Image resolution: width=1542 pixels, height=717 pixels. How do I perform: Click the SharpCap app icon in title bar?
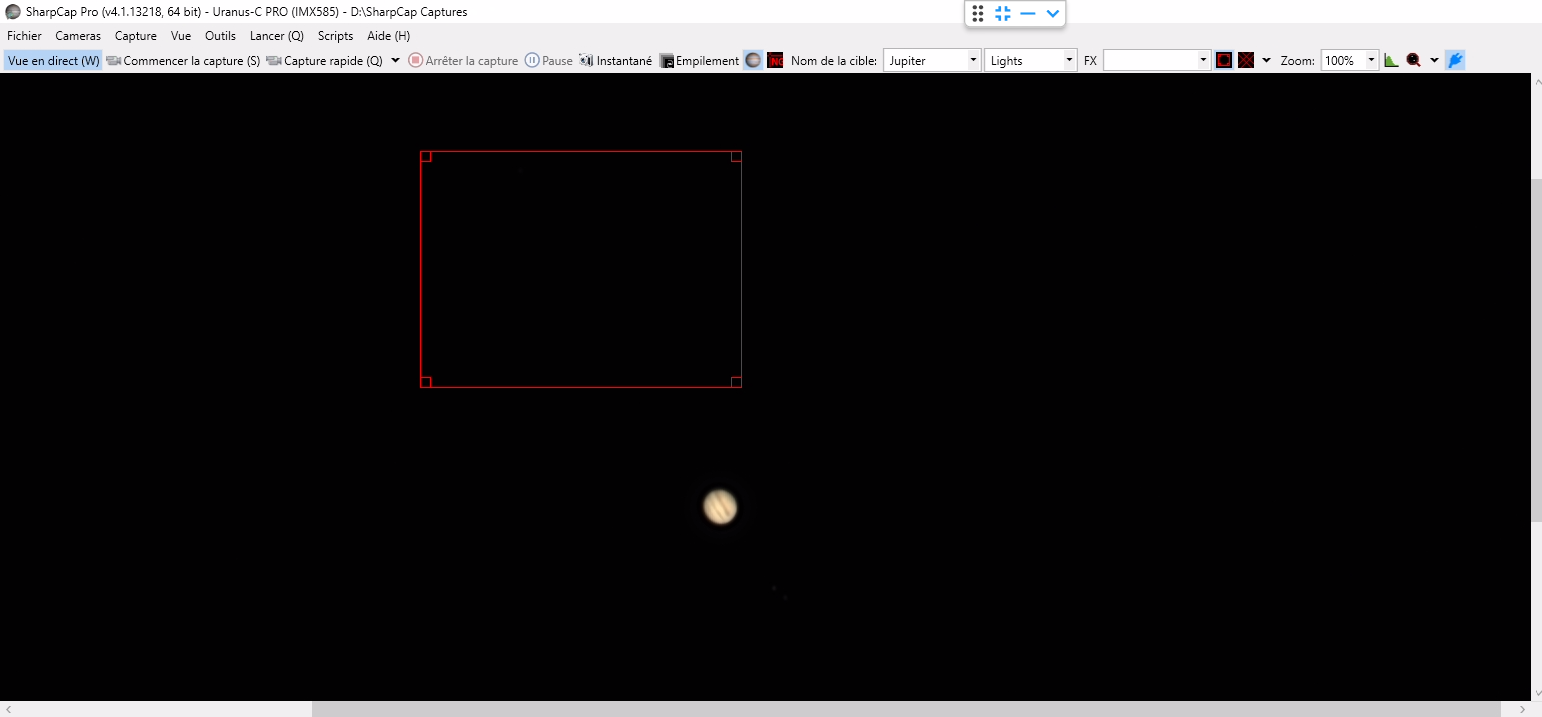(12, 12)
